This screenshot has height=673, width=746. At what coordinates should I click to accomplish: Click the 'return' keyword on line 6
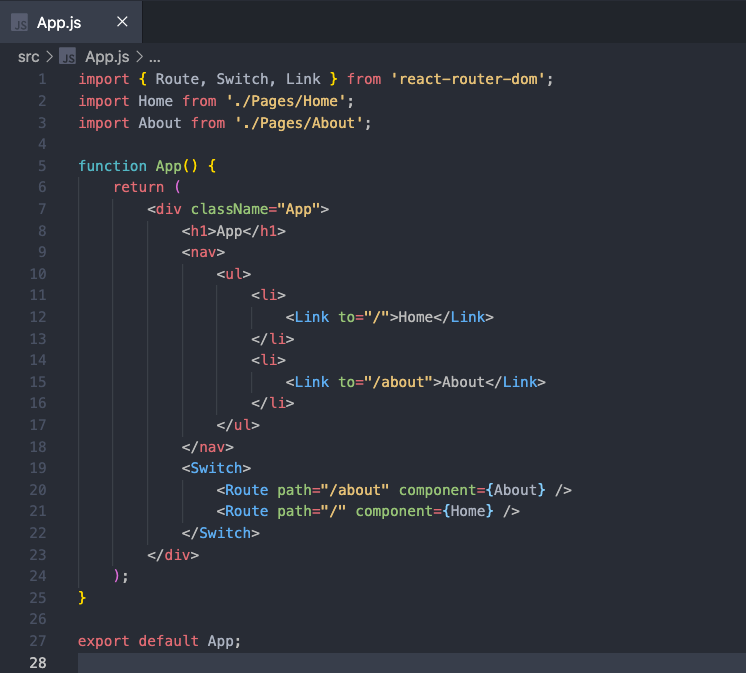(138, 187)
